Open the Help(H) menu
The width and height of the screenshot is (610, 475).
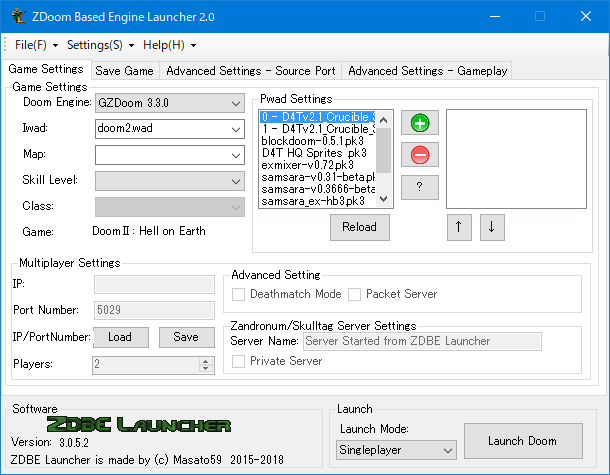click(169, 45)
